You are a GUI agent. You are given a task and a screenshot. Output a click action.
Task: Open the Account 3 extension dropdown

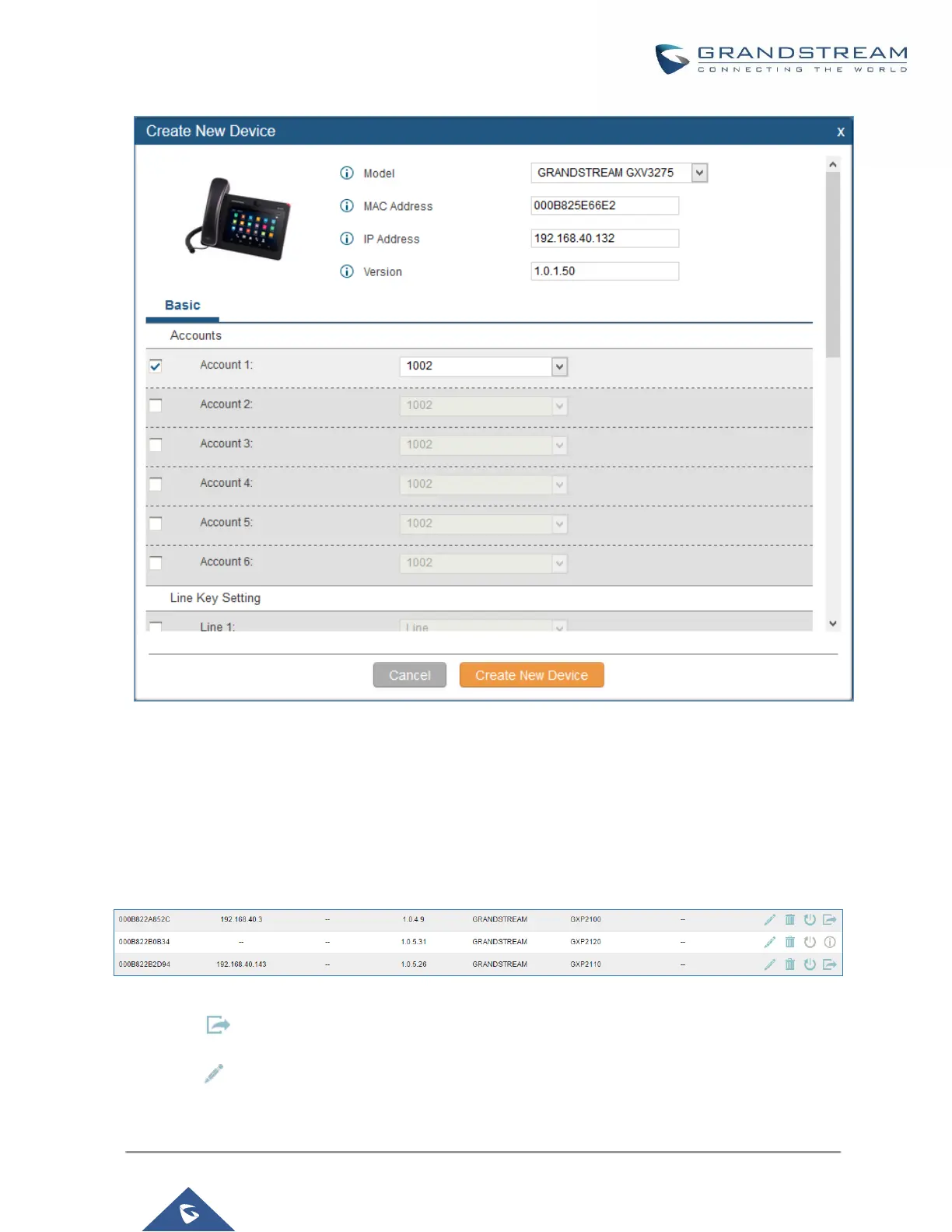pyautogui.click(x=484, y=445)
